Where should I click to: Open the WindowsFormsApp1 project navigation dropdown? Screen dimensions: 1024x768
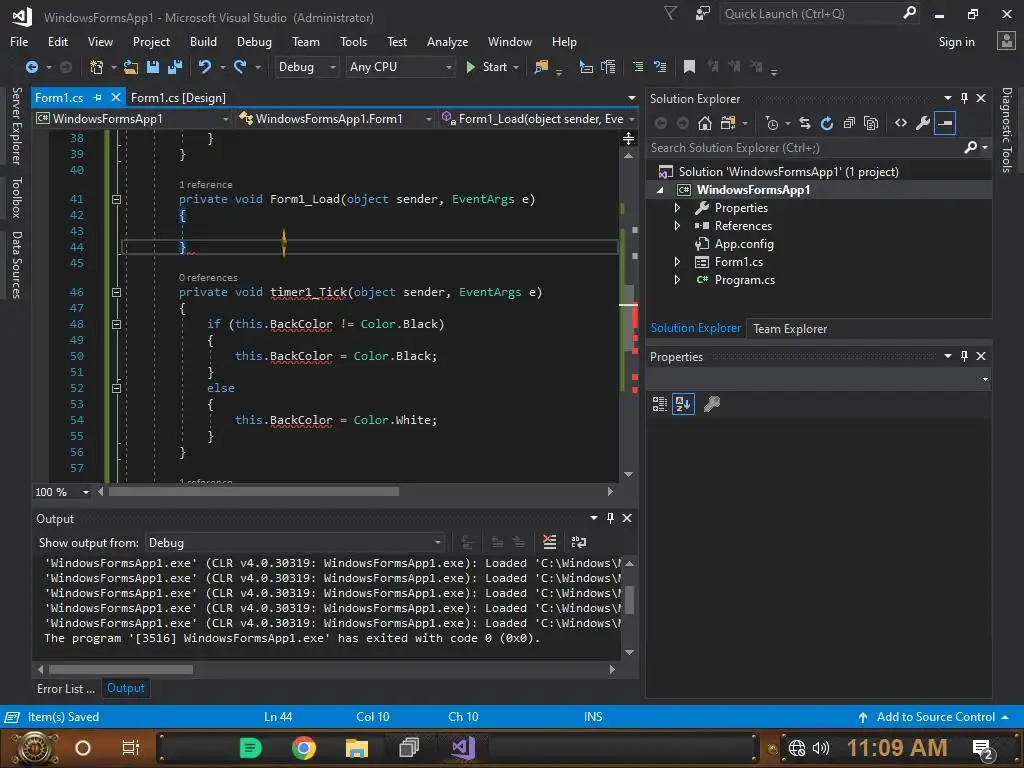coord(133,119)
